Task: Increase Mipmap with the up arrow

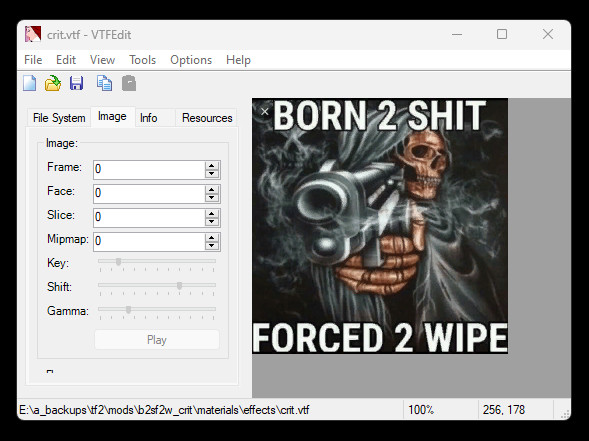Action: pyautogui.click(x=212, y=237)
